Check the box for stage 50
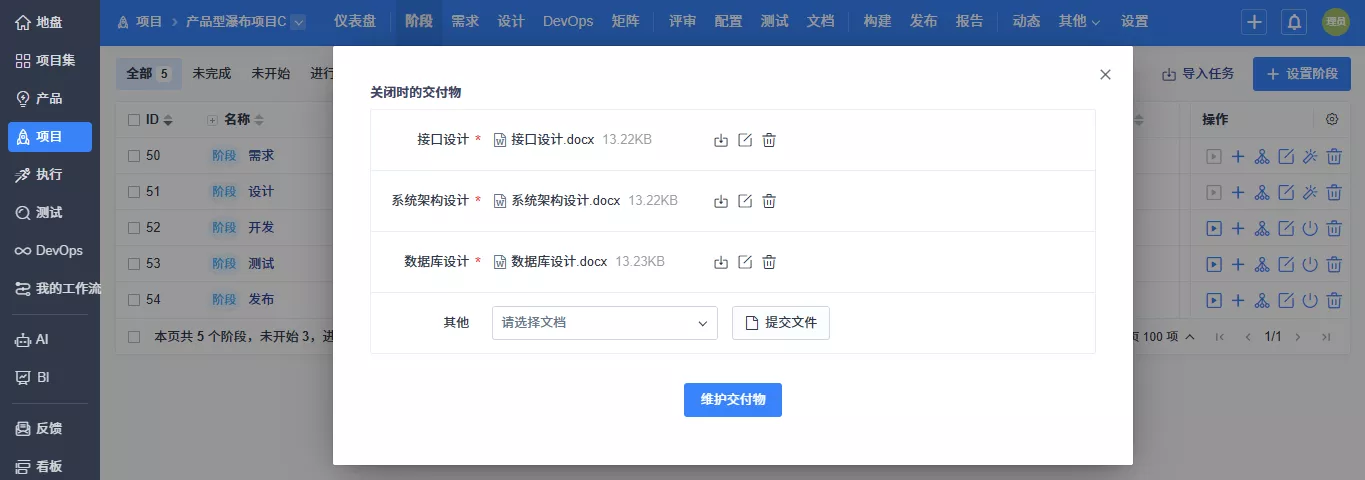This screenshot has width=1365, height=480. [x=134, y=156]
